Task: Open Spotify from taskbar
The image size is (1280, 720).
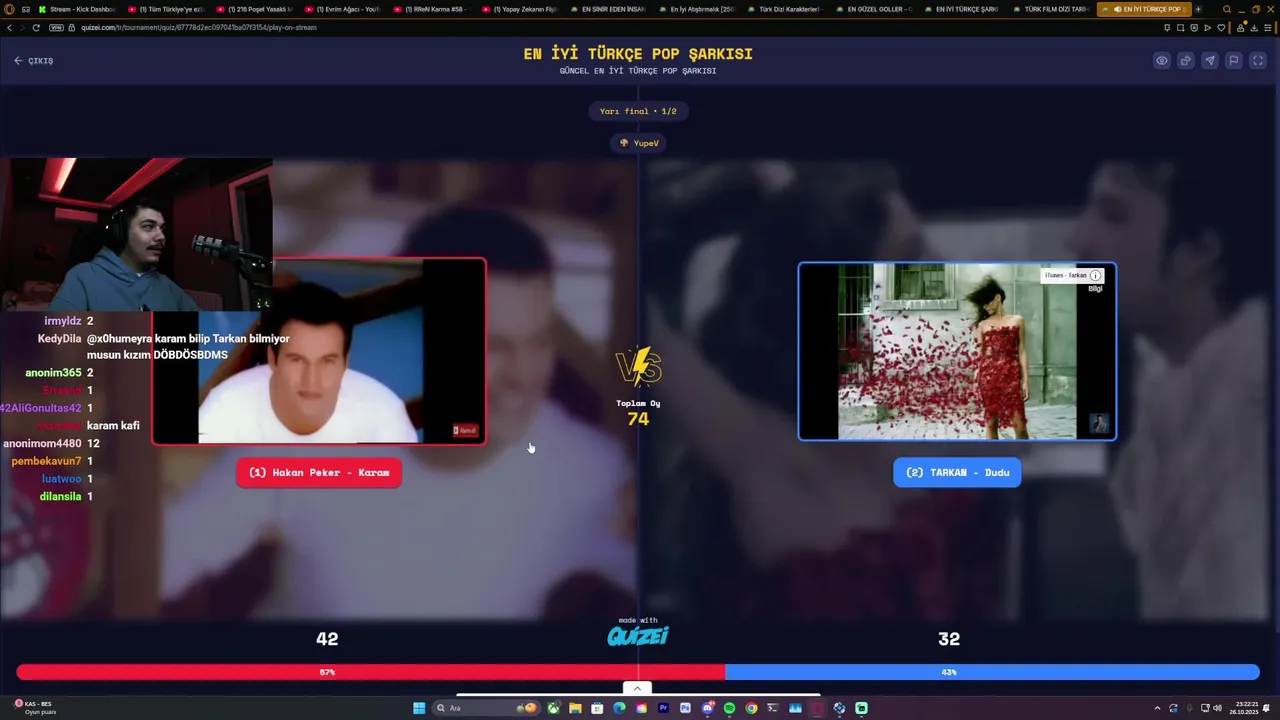Action: click(729, 708)
